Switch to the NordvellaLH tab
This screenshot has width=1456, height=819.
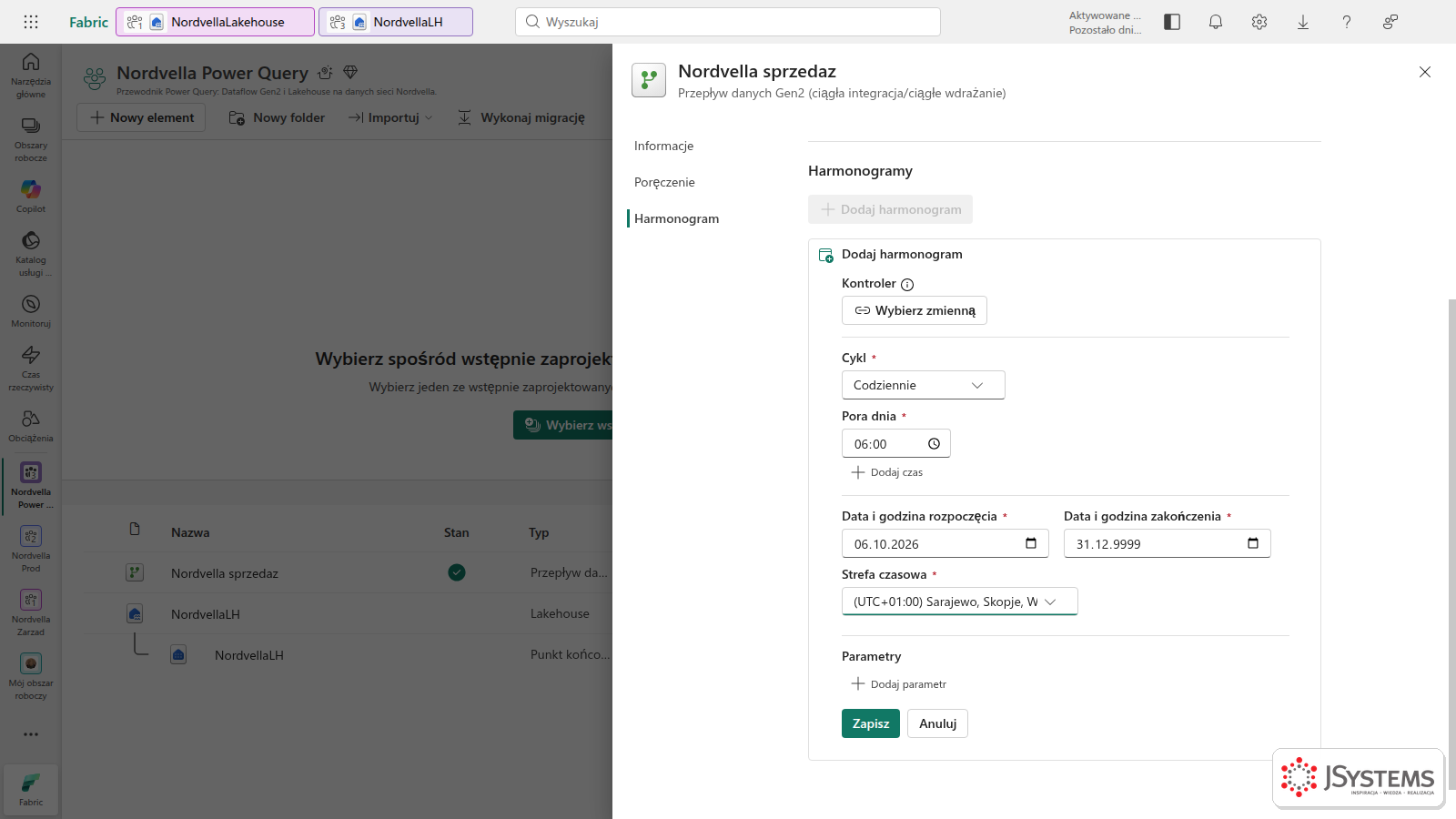396,22
